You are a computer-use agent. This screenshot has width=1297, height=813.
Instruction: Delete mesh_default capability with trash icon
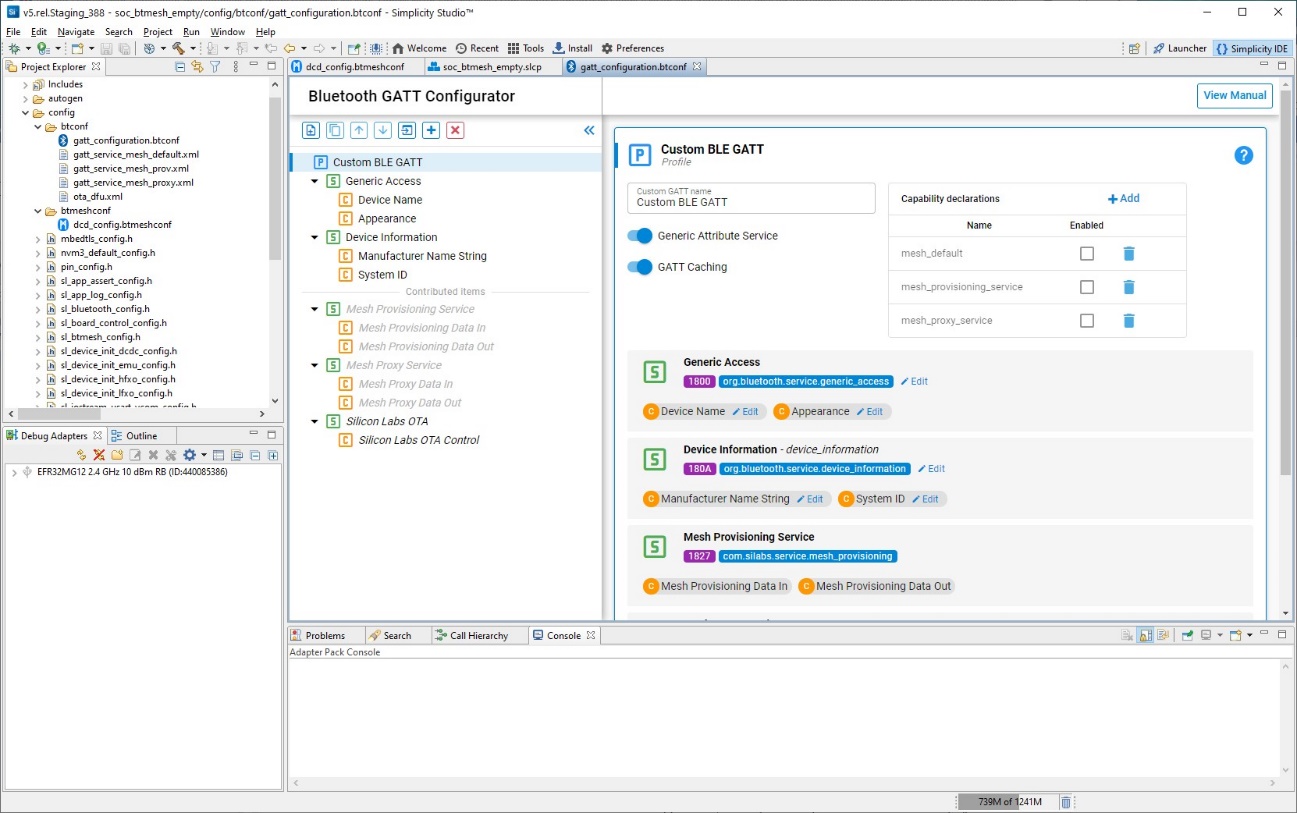click(1128, 254)
